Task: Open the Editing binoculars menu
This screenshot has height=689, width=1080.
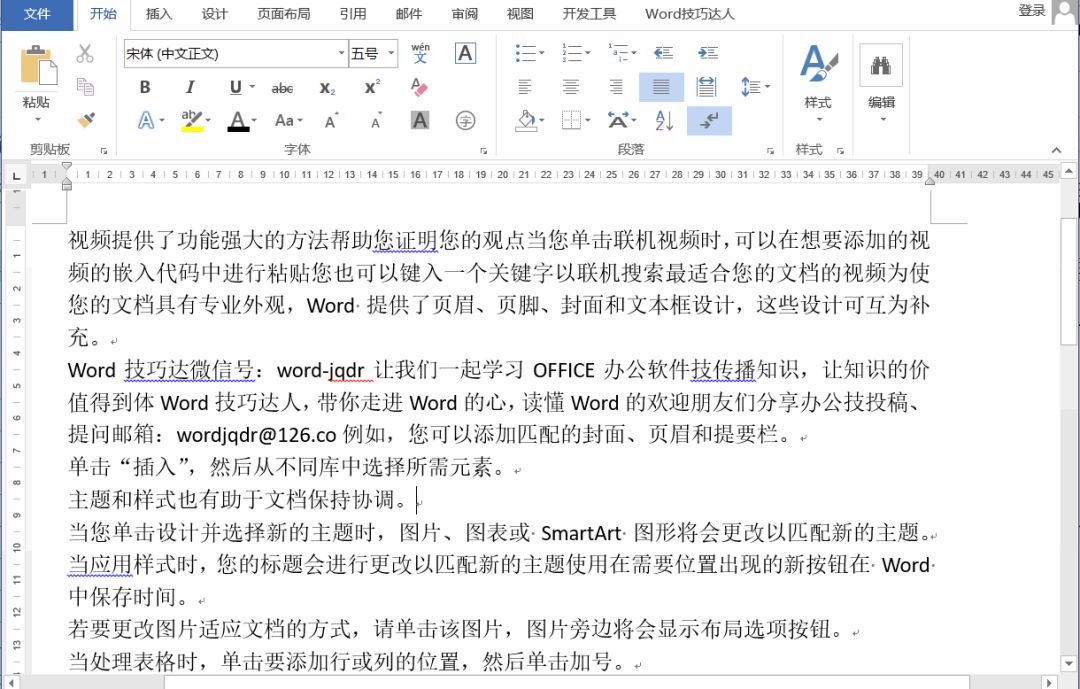Action: (881, 83)
